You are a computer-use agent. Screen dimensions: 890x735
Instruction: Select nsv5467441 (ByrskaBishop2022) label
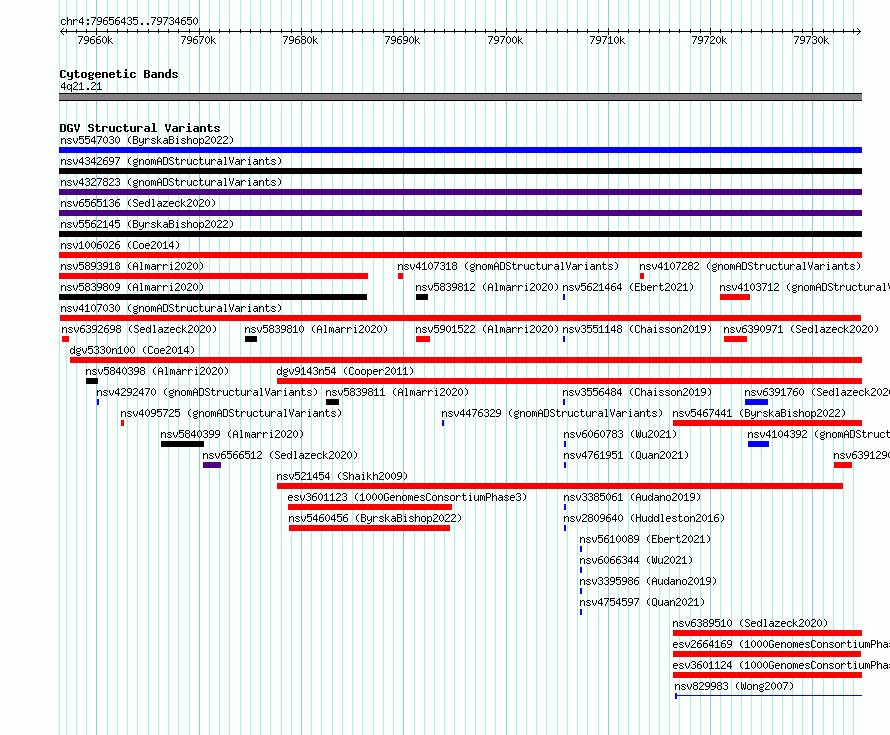pos(759,413)
